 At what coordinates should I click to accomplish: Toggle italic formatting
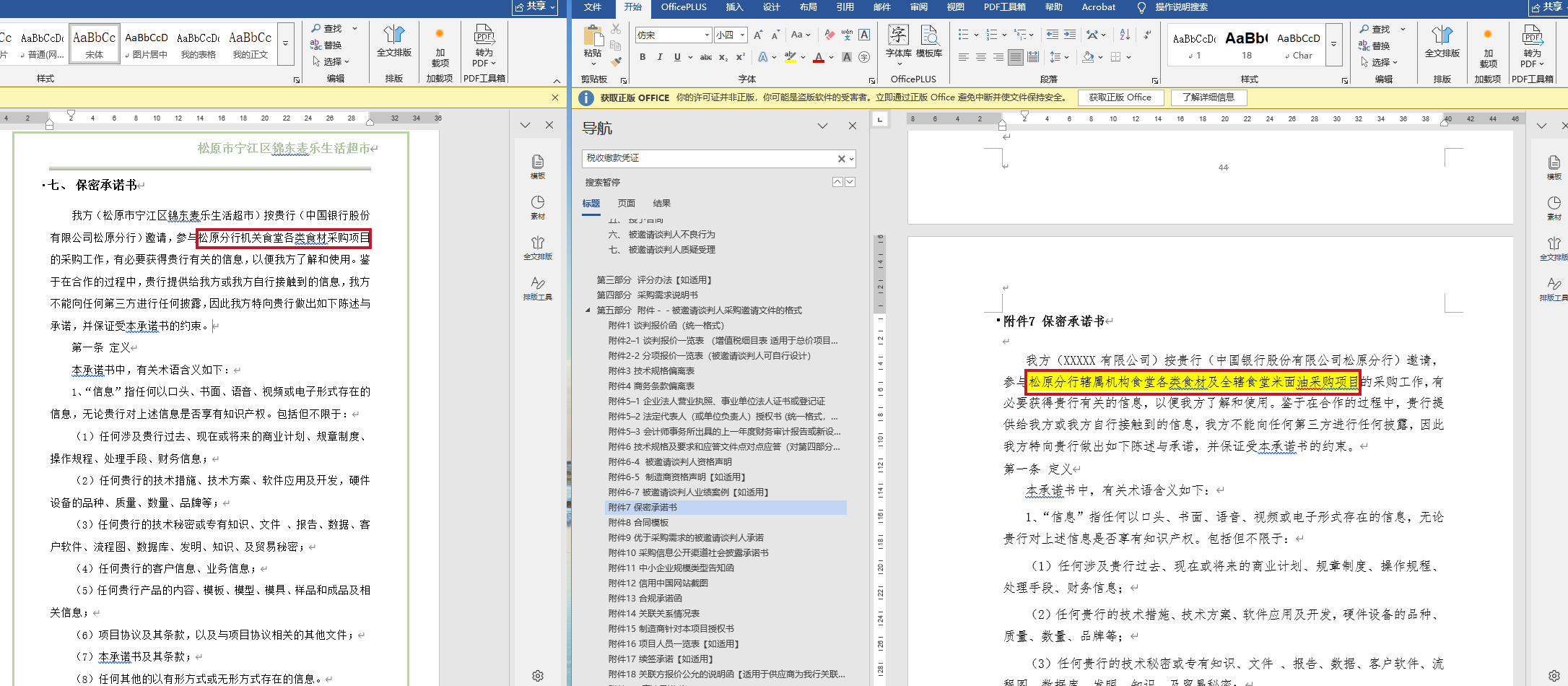660,57
